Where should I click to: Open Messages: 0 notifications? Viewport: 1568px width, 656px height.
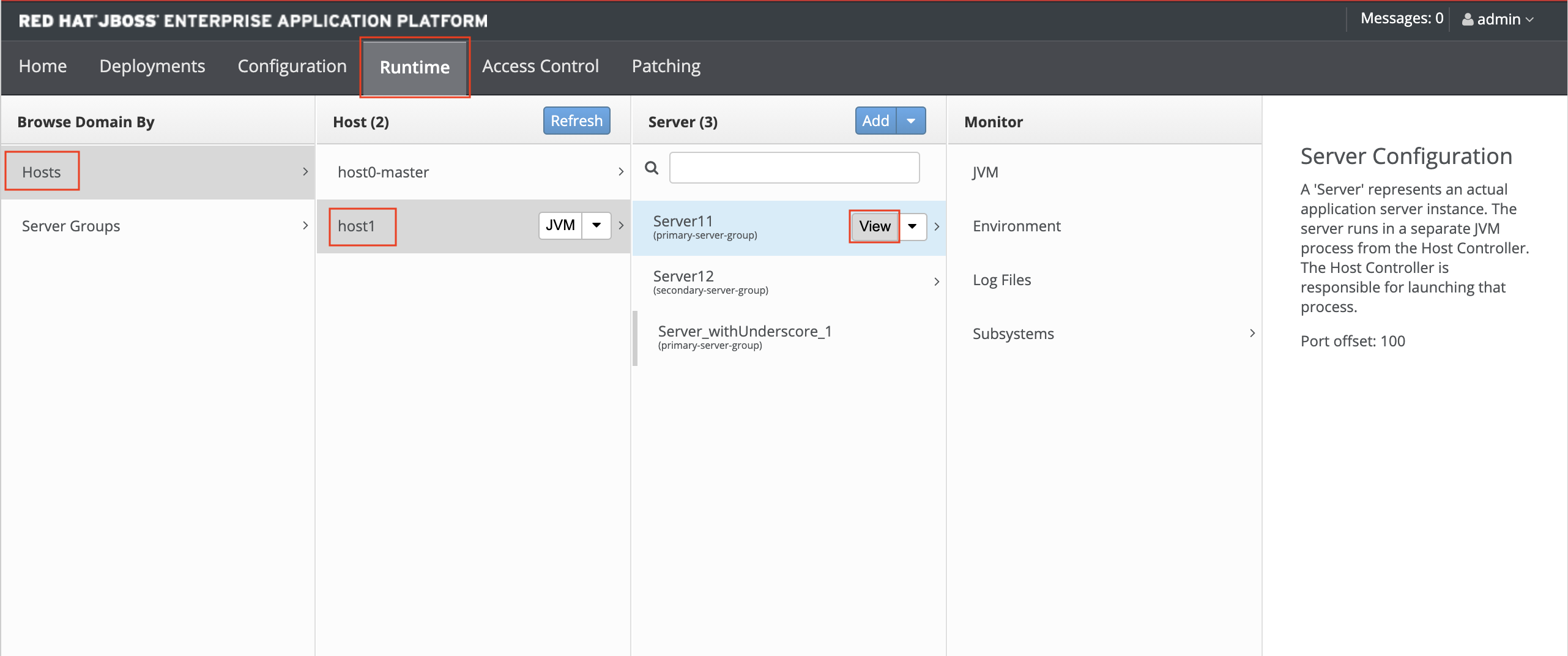(x=1402, y=19)
